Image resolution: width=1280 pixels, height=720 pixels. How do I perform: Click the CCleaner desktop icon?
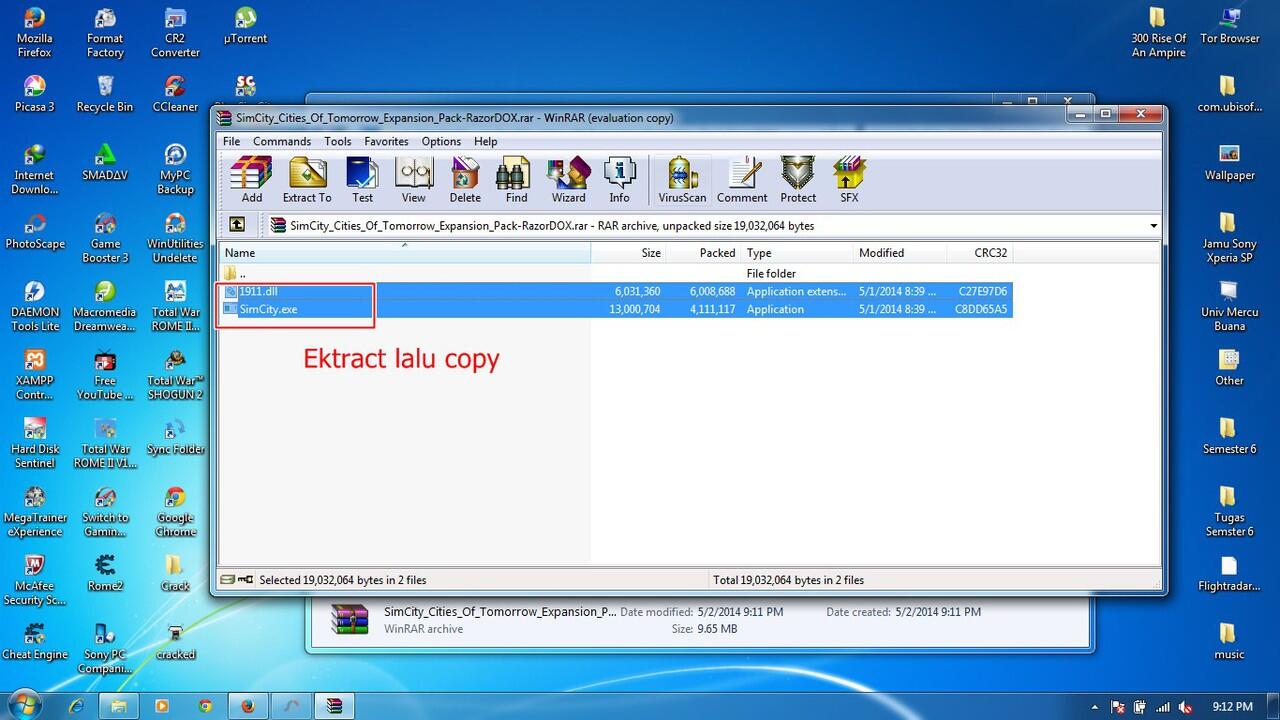[175, 94]
